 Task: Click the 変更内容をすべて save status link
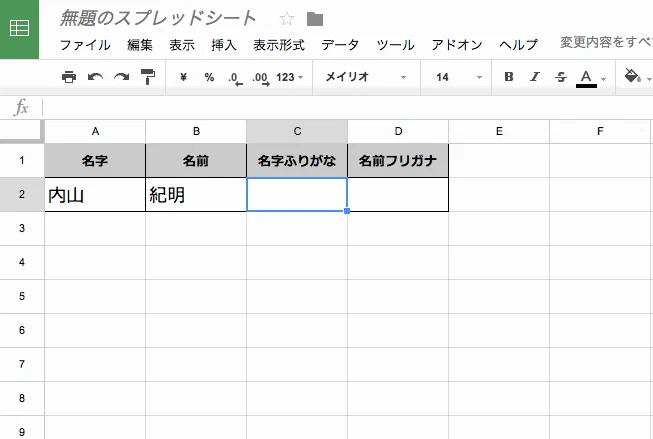[606, 42]
